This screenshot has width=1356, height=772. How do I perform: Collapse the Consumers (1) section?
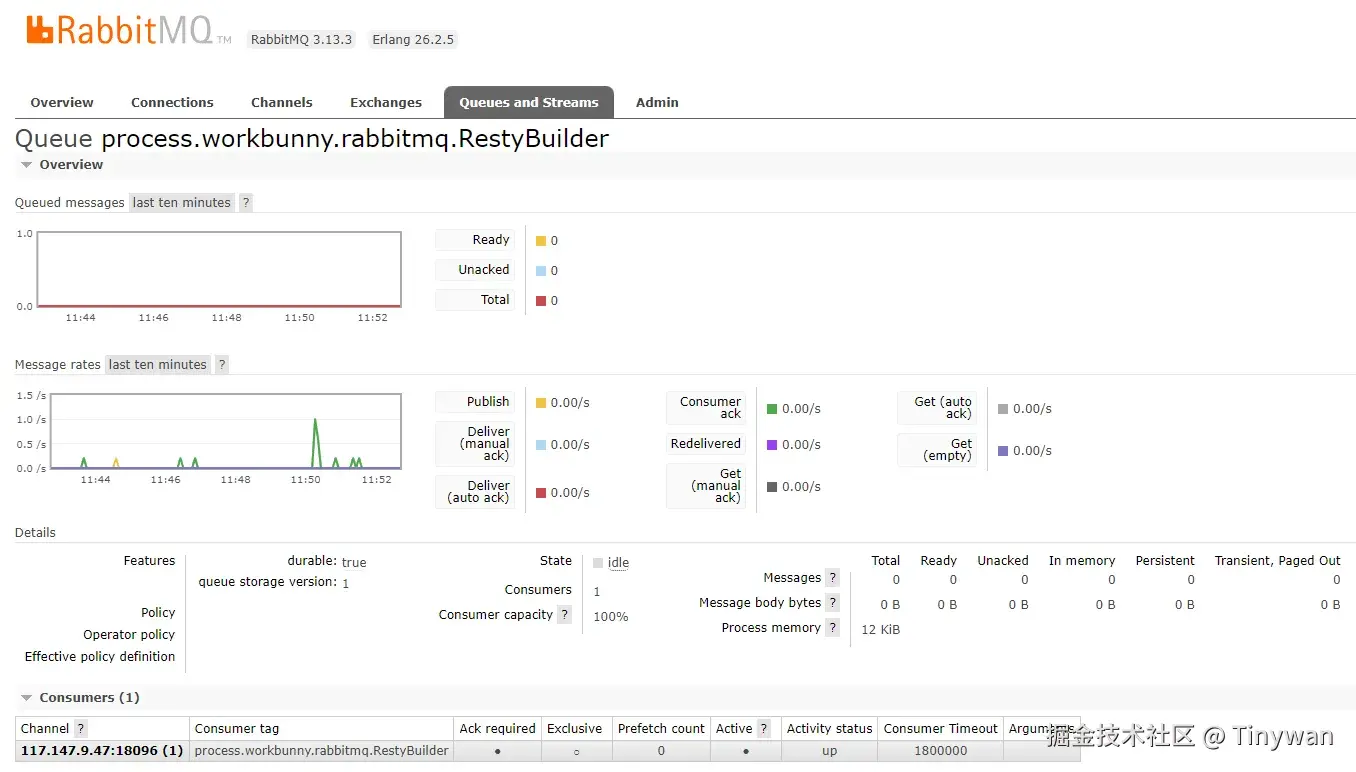80,698
